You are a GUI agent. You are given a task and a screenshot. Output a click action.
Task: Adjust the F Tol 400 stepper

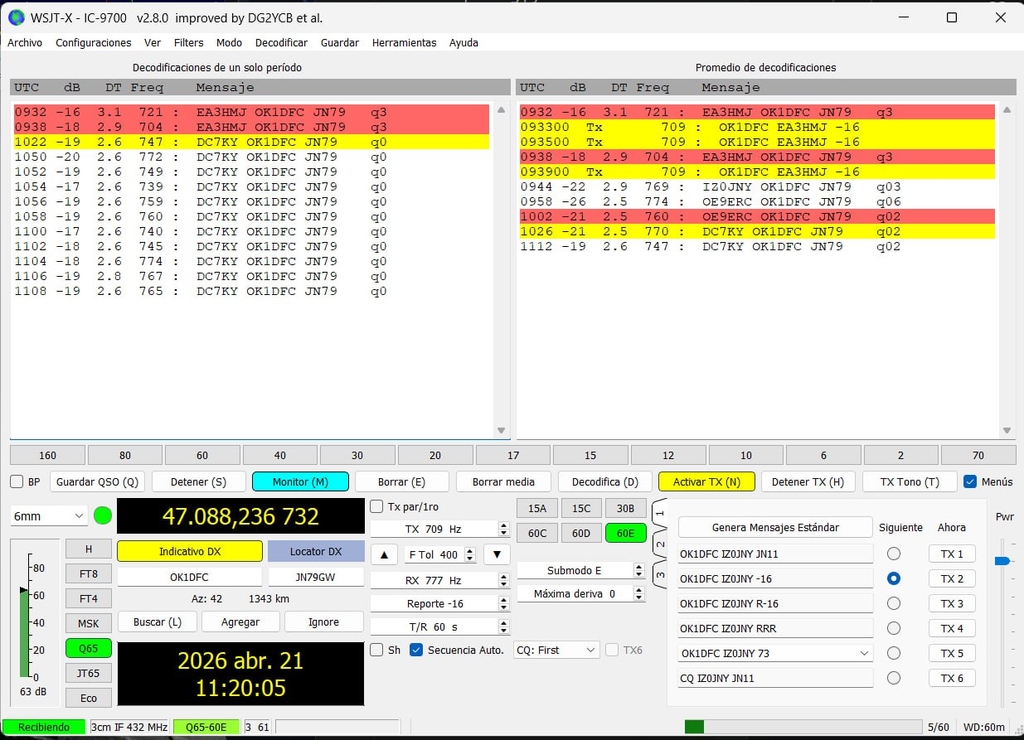[x=470, y=555]
